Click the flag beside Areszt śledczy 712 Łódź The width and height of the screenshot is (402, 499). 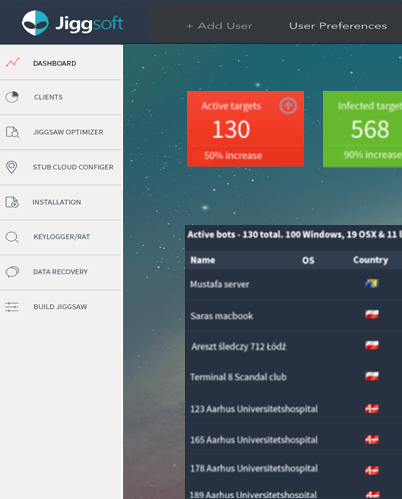(x=372, y=345)
